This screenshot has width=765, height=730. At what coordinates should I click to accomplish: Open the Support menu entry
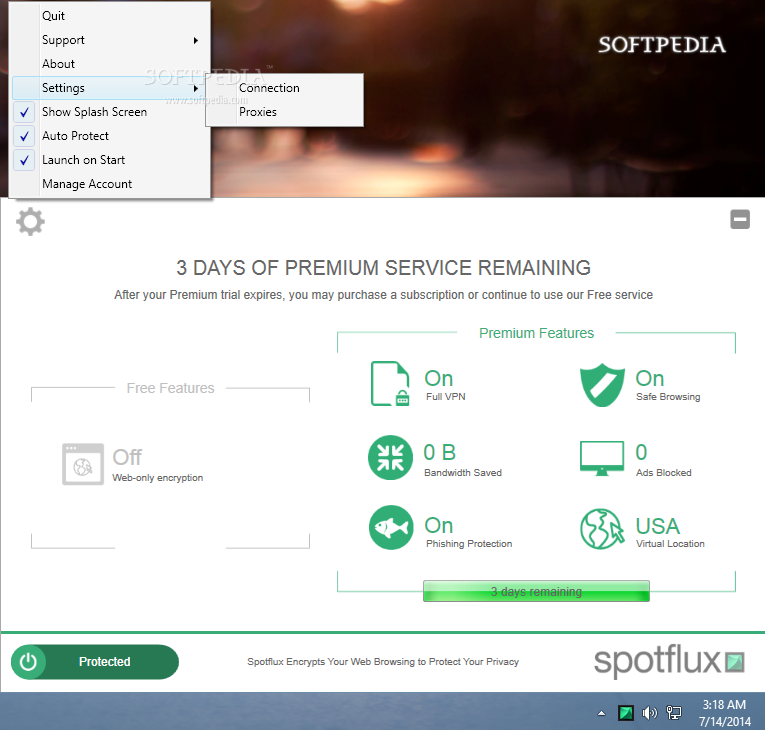click(110, 40)
